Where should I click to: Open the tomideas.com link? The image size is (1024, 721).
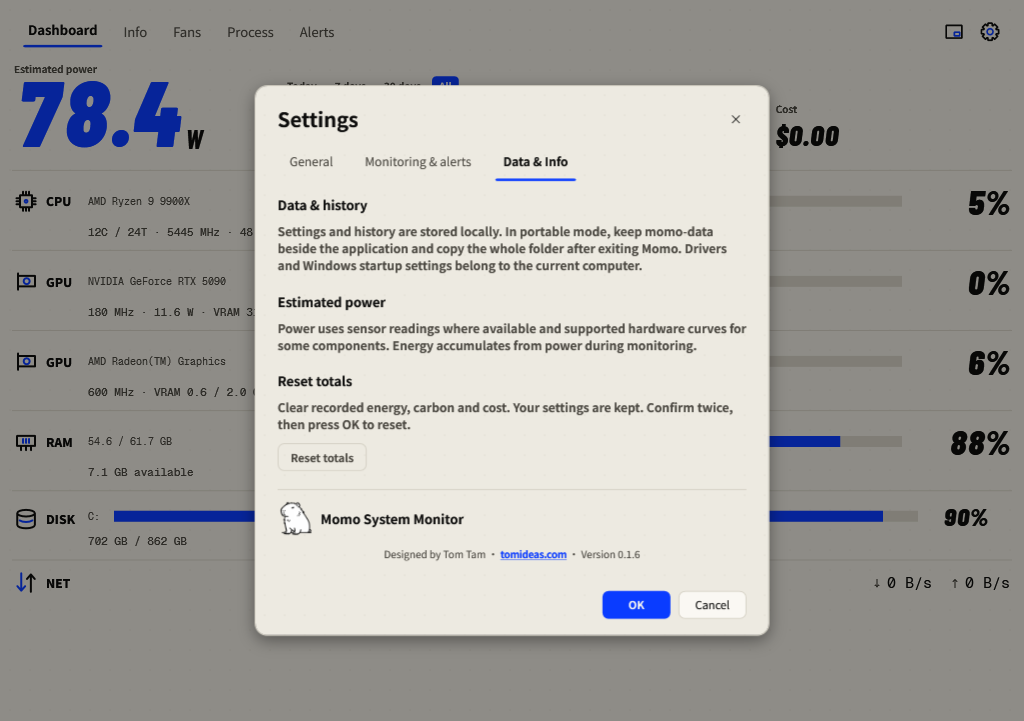pyautogui.click(x=533, y=554)
